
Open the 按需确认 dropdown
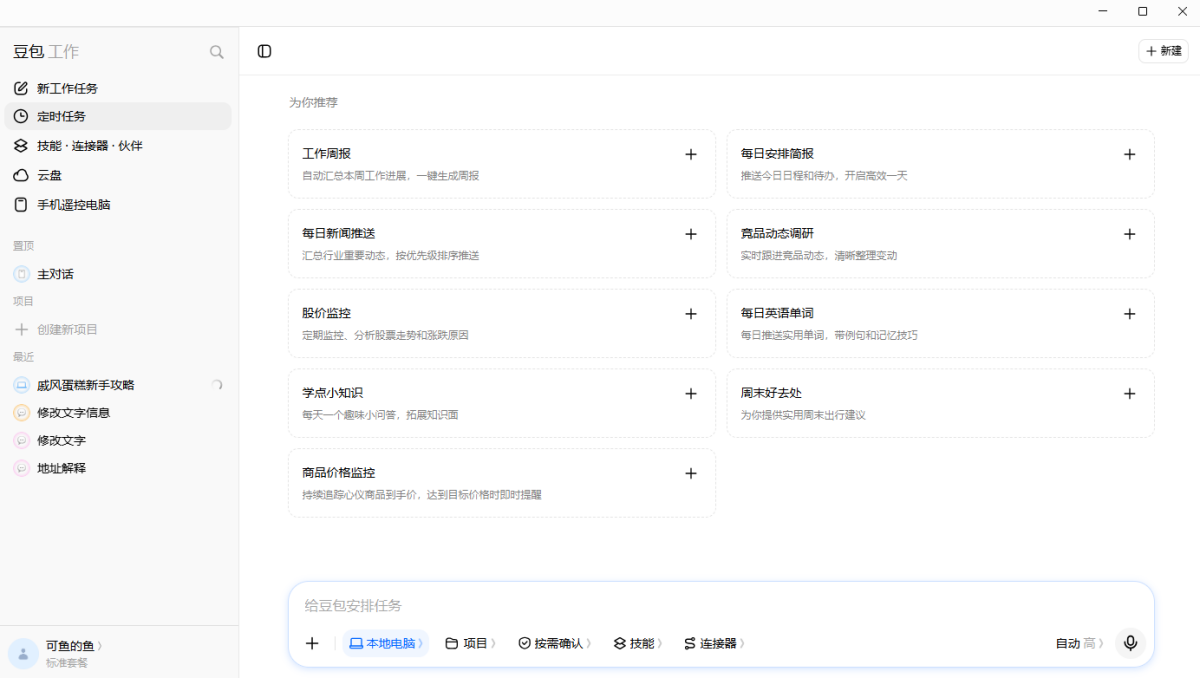[x=554, y=643]
